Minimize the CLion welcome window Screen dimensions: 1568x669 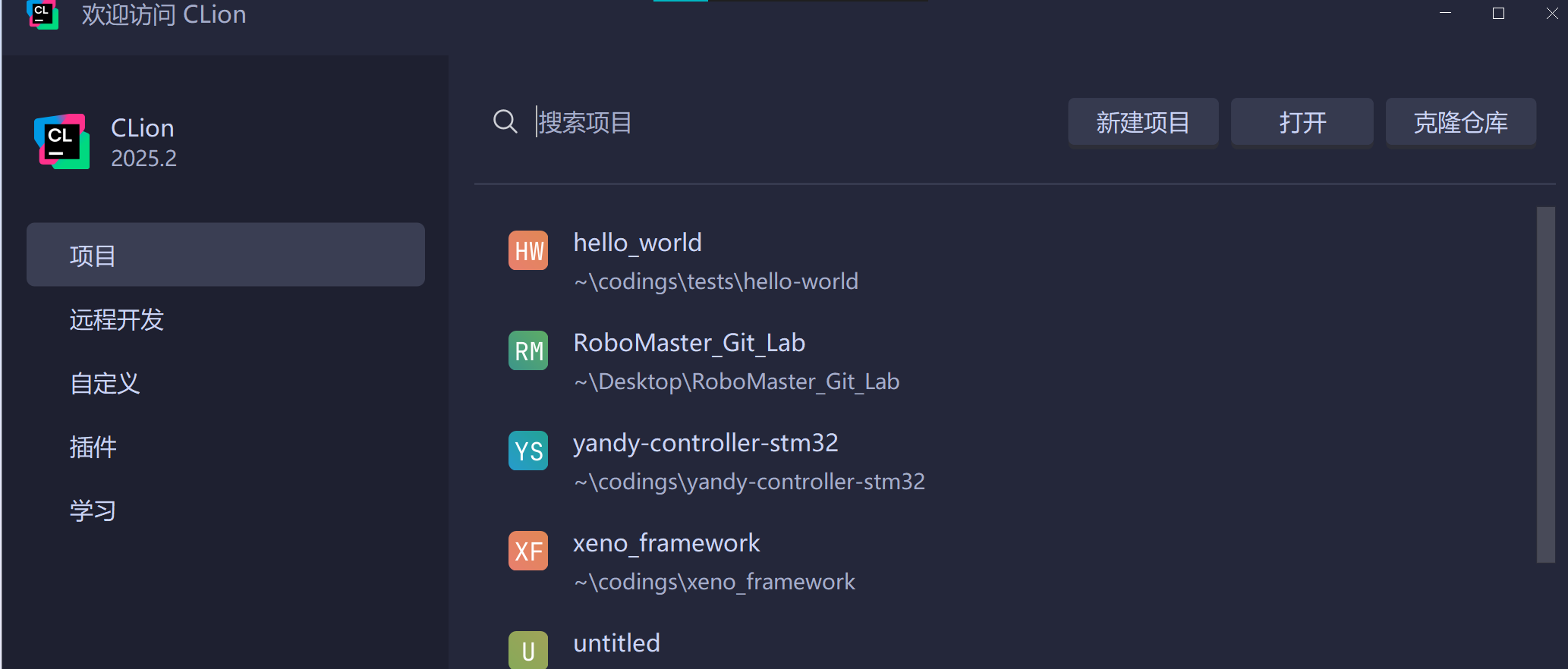(1446, 14)
